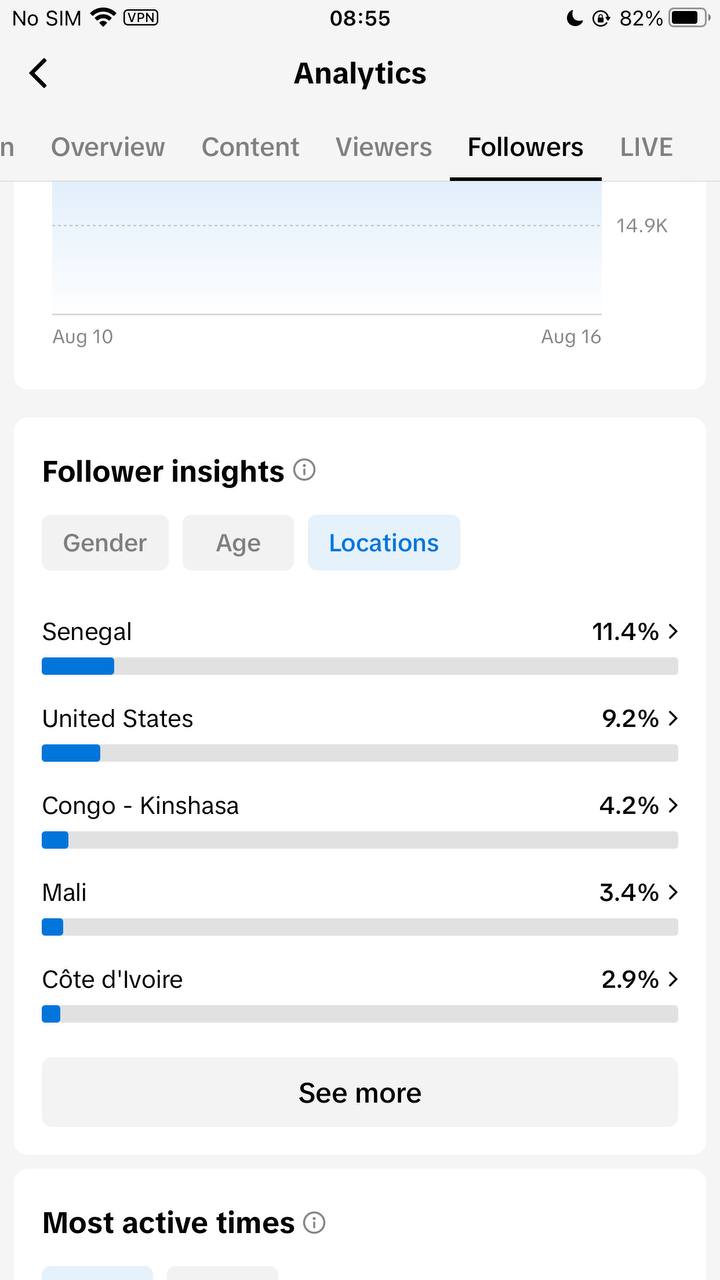
Task: Tap the rotation lock status icon
Action: pyautogui.click(x=601, y=17)
